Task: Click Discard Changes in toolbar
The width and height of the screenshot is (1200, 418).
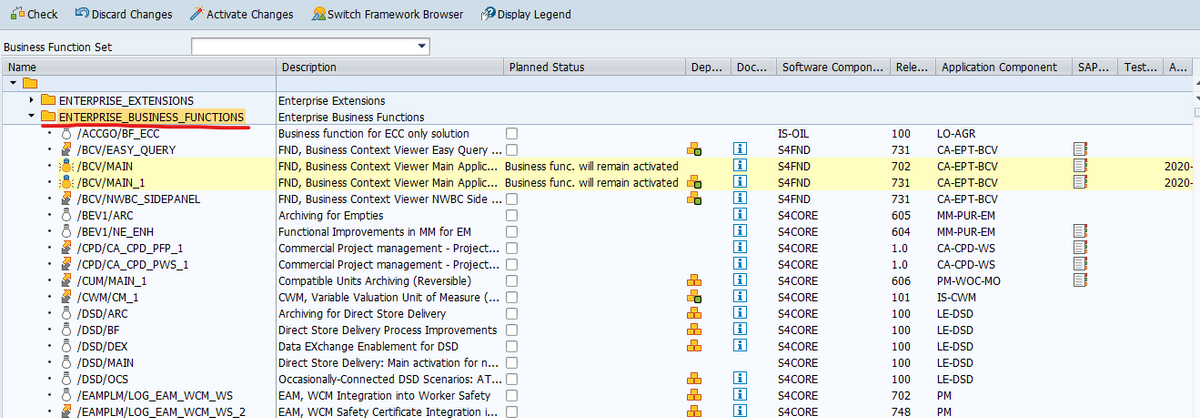Action: tap(122, 14)
